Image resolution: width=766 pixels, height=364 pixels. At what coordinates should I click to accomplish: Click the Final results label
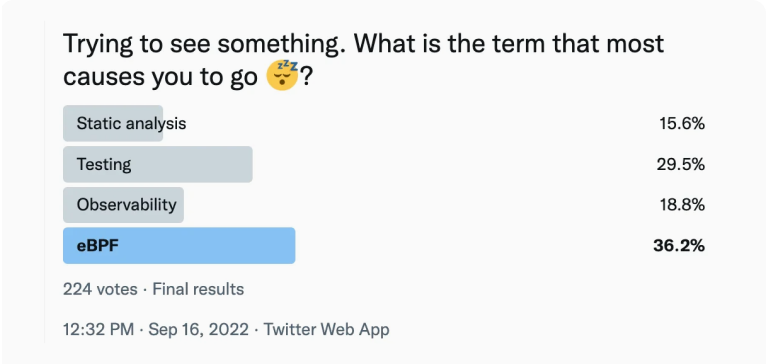pos(198,289)
